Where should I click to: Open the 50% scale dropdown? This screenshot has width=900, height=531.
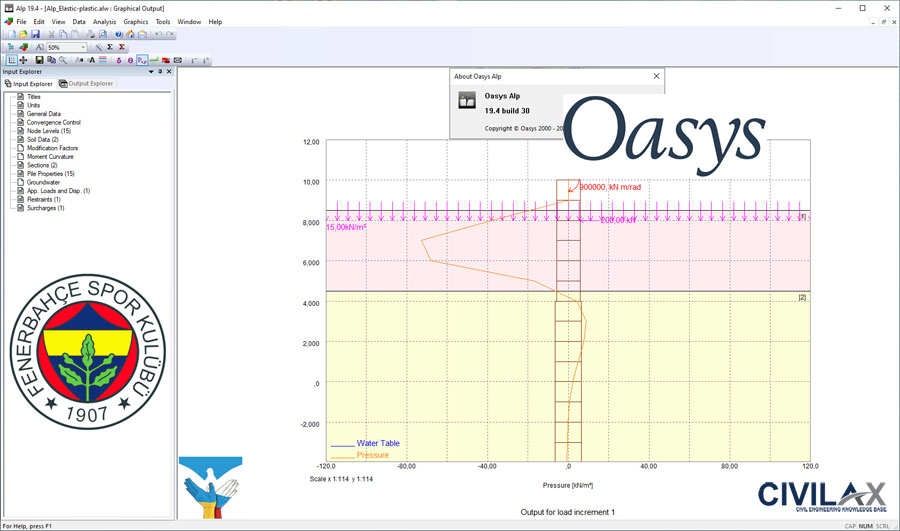[83, 47]
